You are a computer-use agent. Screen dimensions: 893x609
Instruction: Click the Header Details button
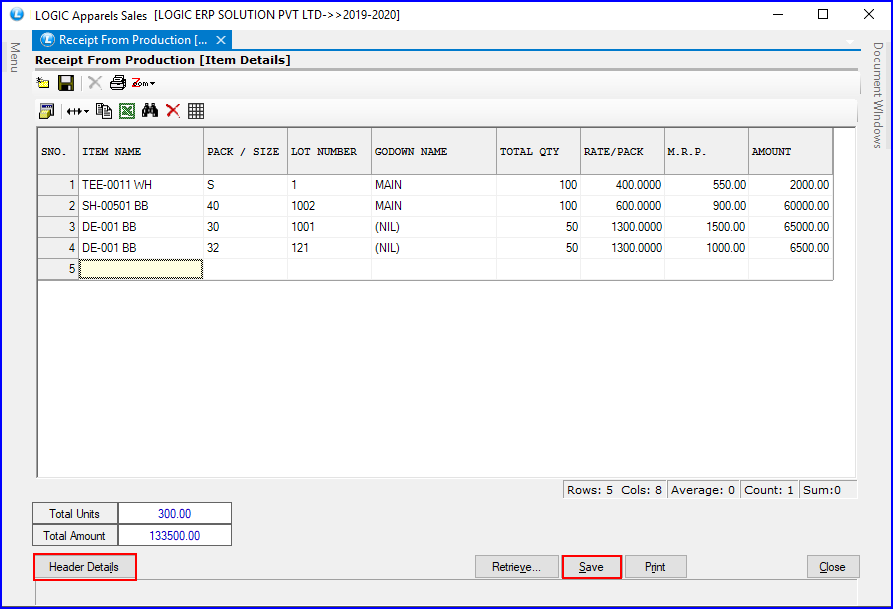pyautogui.click(x=84, y=567)
